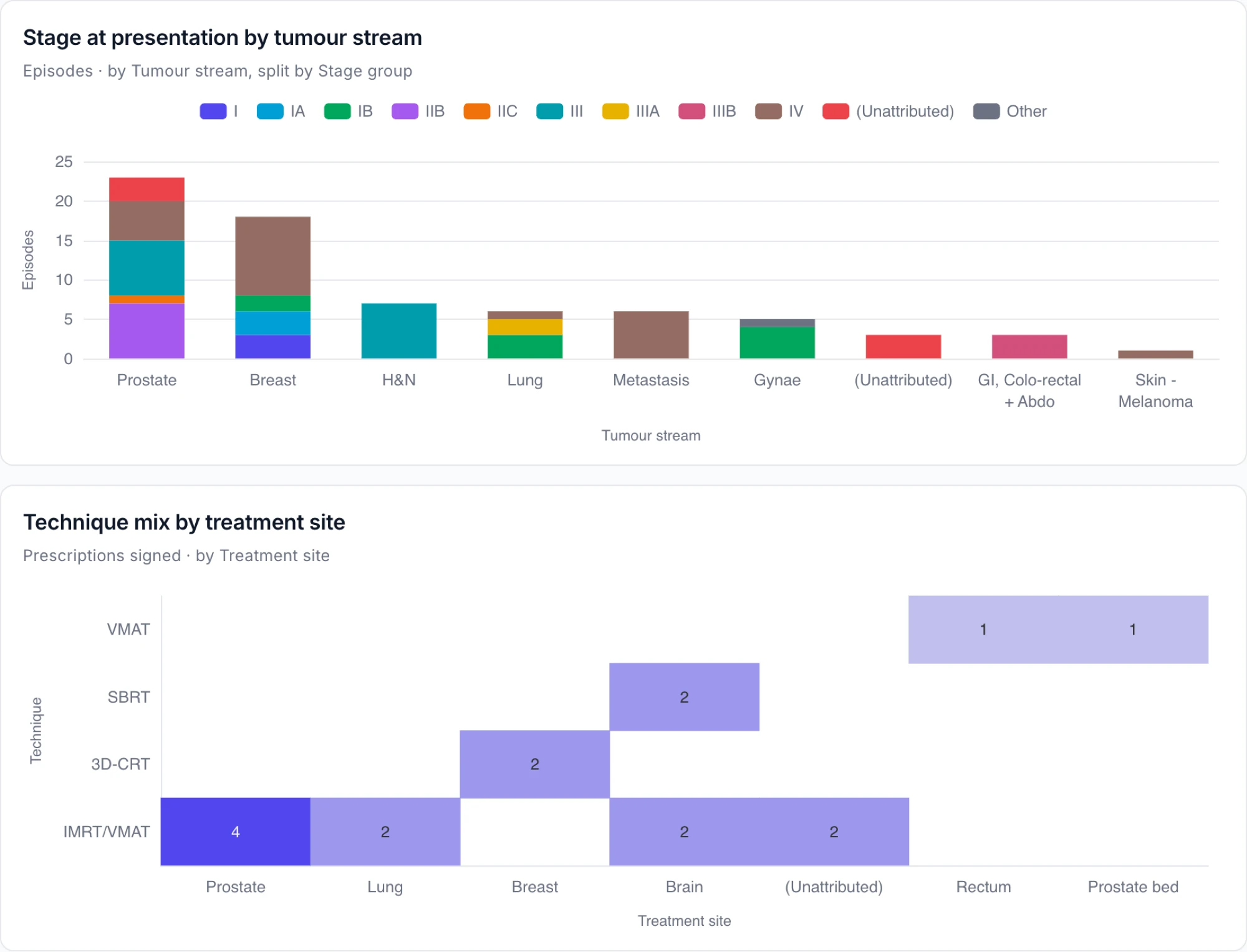Click the yellow IIIA segment of Lung bar

coord(525,327)
